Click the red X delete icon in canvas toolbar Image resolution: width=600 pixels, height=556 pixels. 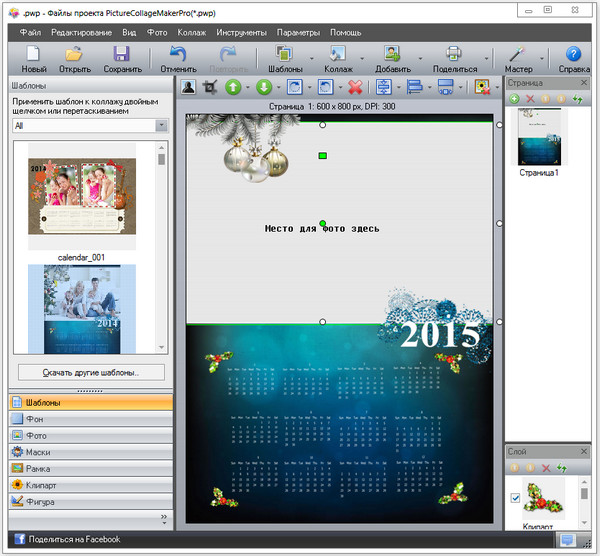[354, 87]
